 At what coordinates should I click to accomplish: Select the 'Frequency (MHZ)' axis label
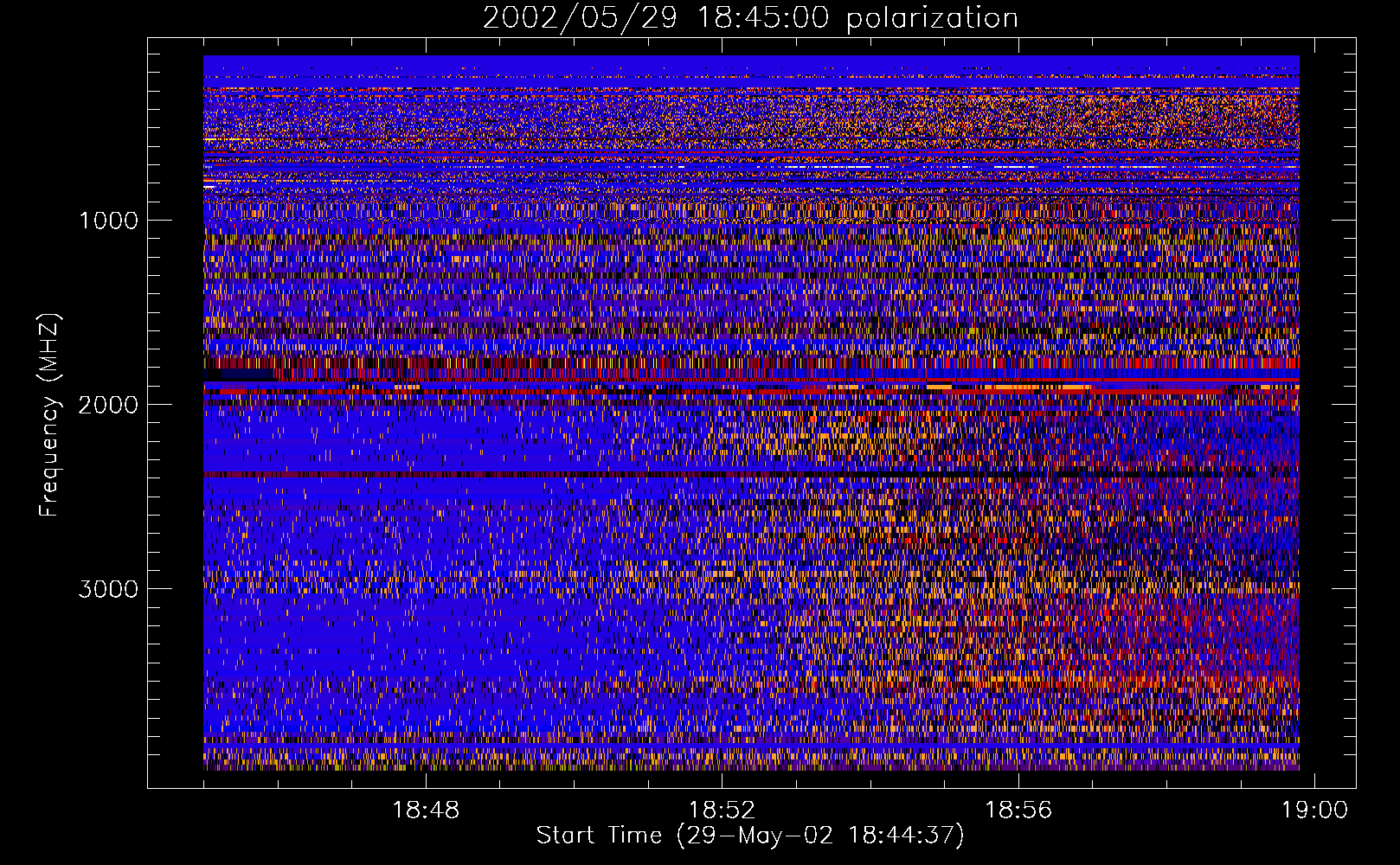[50, 415]
